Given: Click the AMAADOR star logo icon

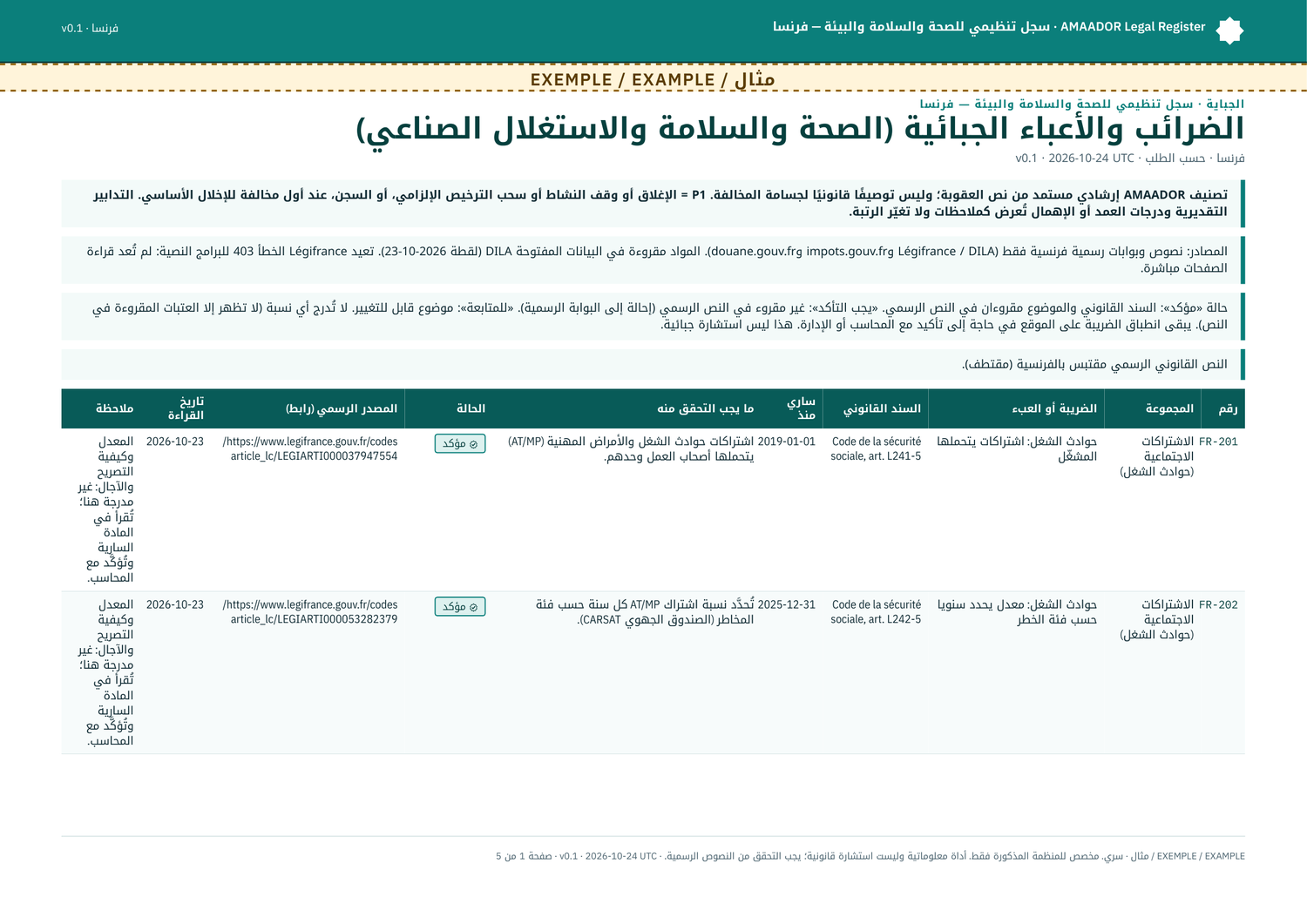Looking at the screenshot, I should (1229, 30).
